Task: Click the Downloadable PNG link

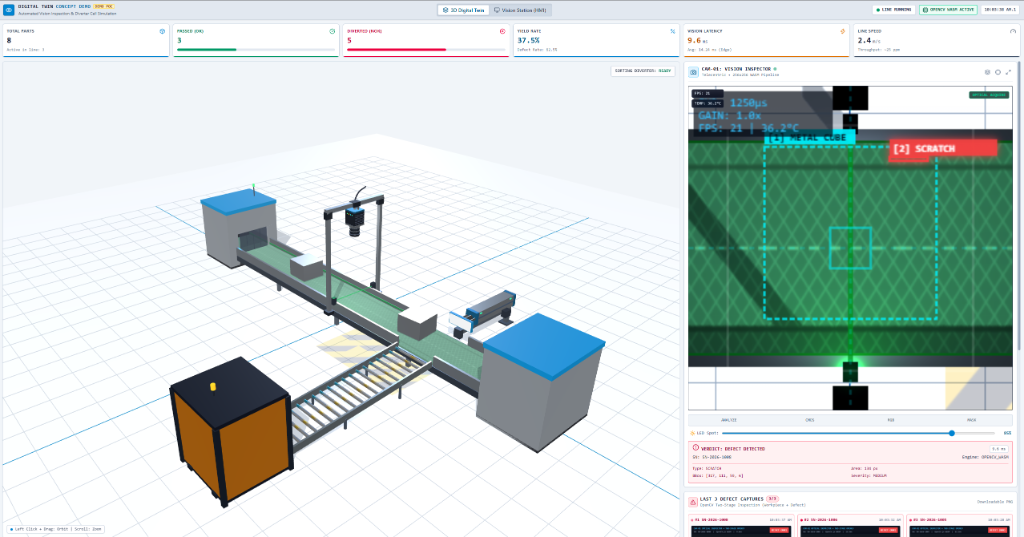Action: point(995,502)
